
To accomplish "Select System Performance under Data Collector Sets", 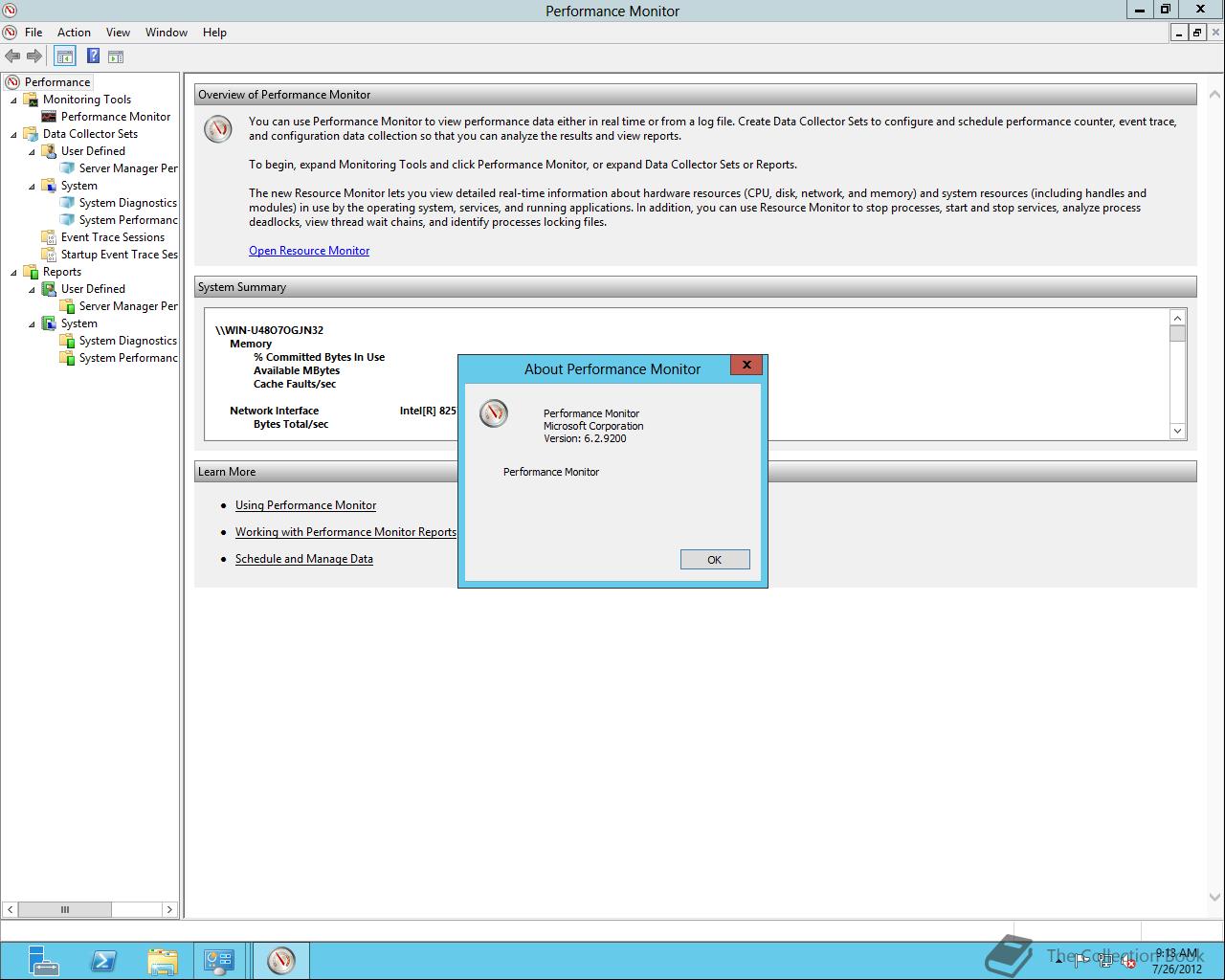I will 128,220.
